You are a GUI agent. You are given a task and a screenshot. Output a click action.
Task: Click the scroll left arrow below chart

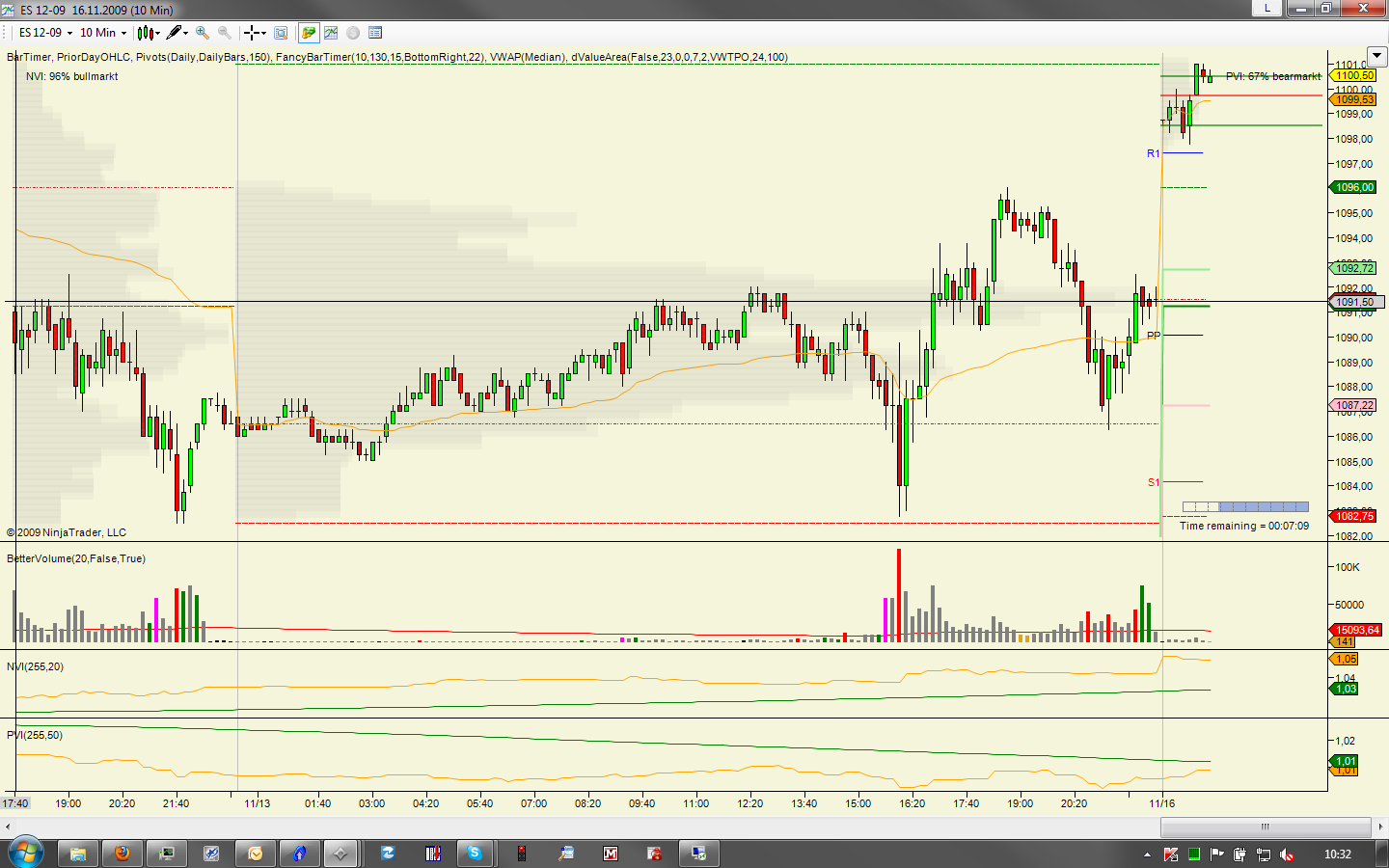(8, 827)
